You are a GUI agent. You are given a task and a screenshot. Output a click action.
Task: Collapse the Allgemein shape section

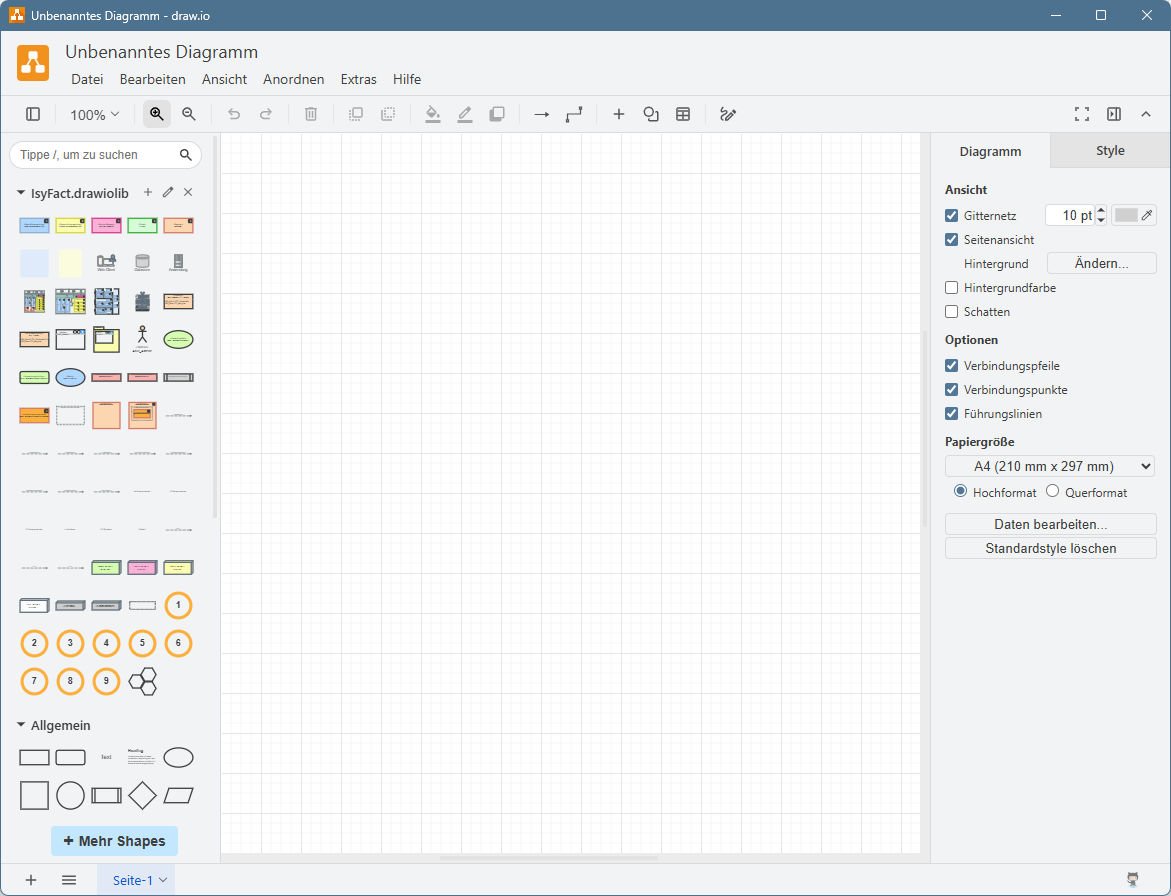pos(21,725)
